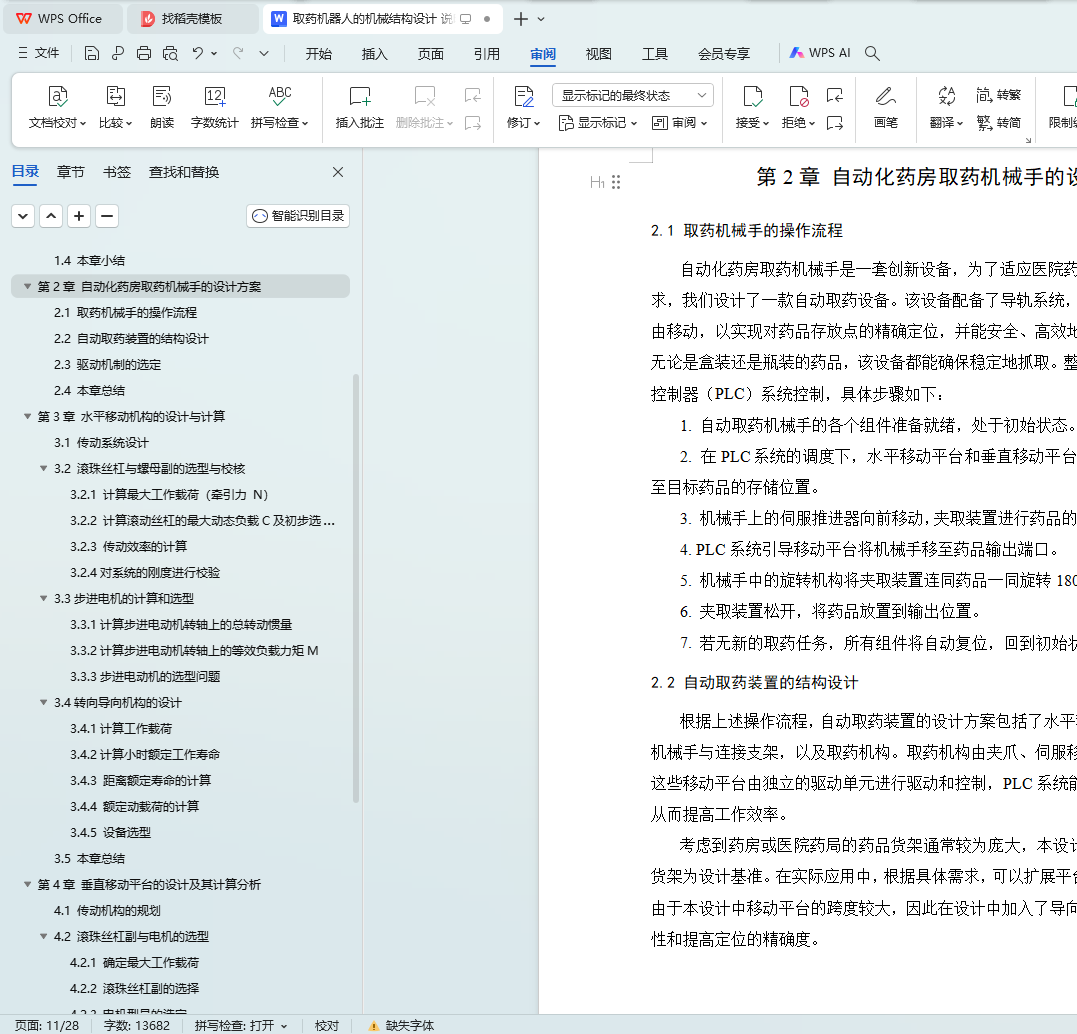Click the 字数: 13682 word count indicator

click(137, 1025)
